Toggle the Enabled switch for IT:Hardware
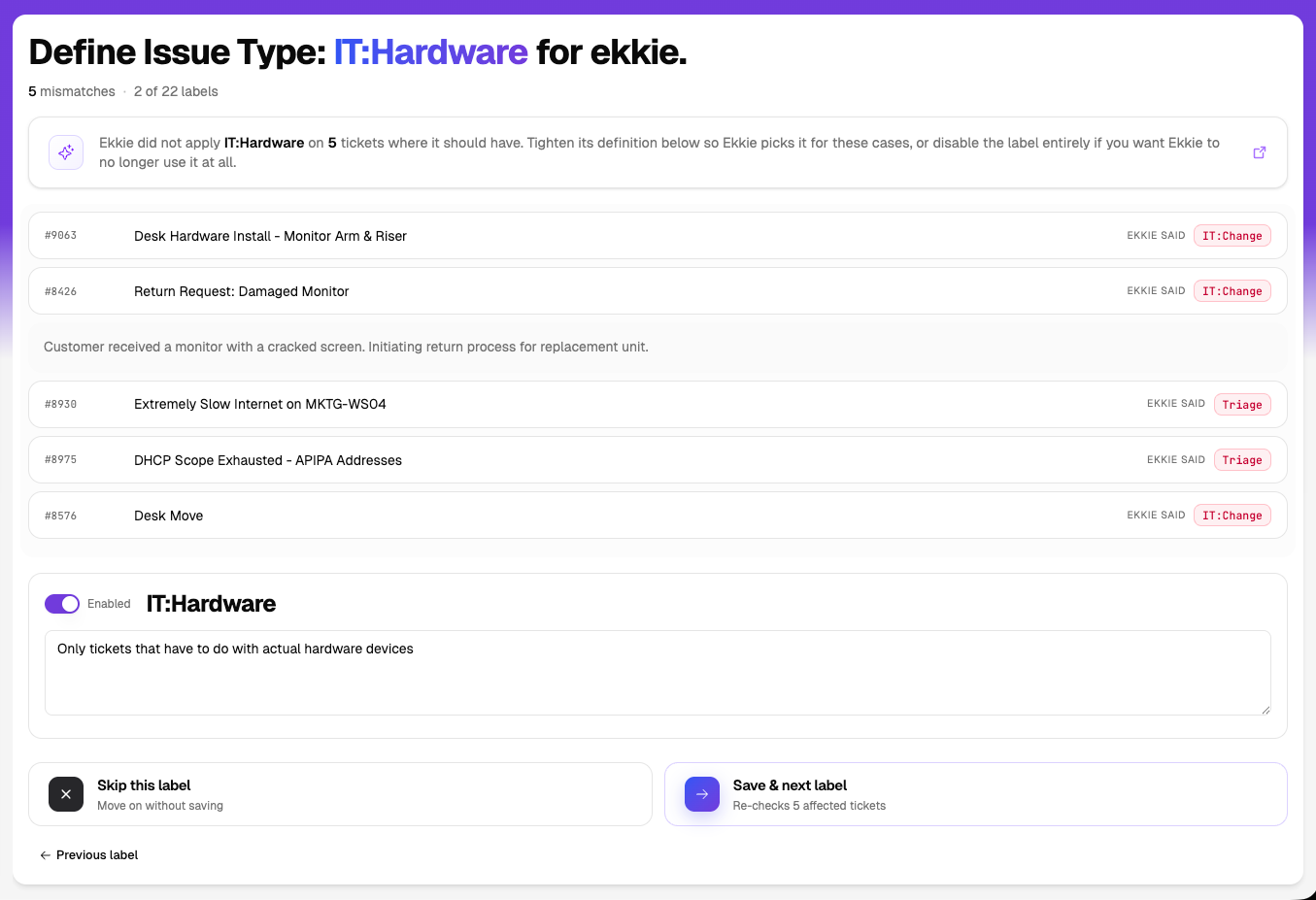The height and width of the screenshot is (900, 1316). tap(62, 604)
